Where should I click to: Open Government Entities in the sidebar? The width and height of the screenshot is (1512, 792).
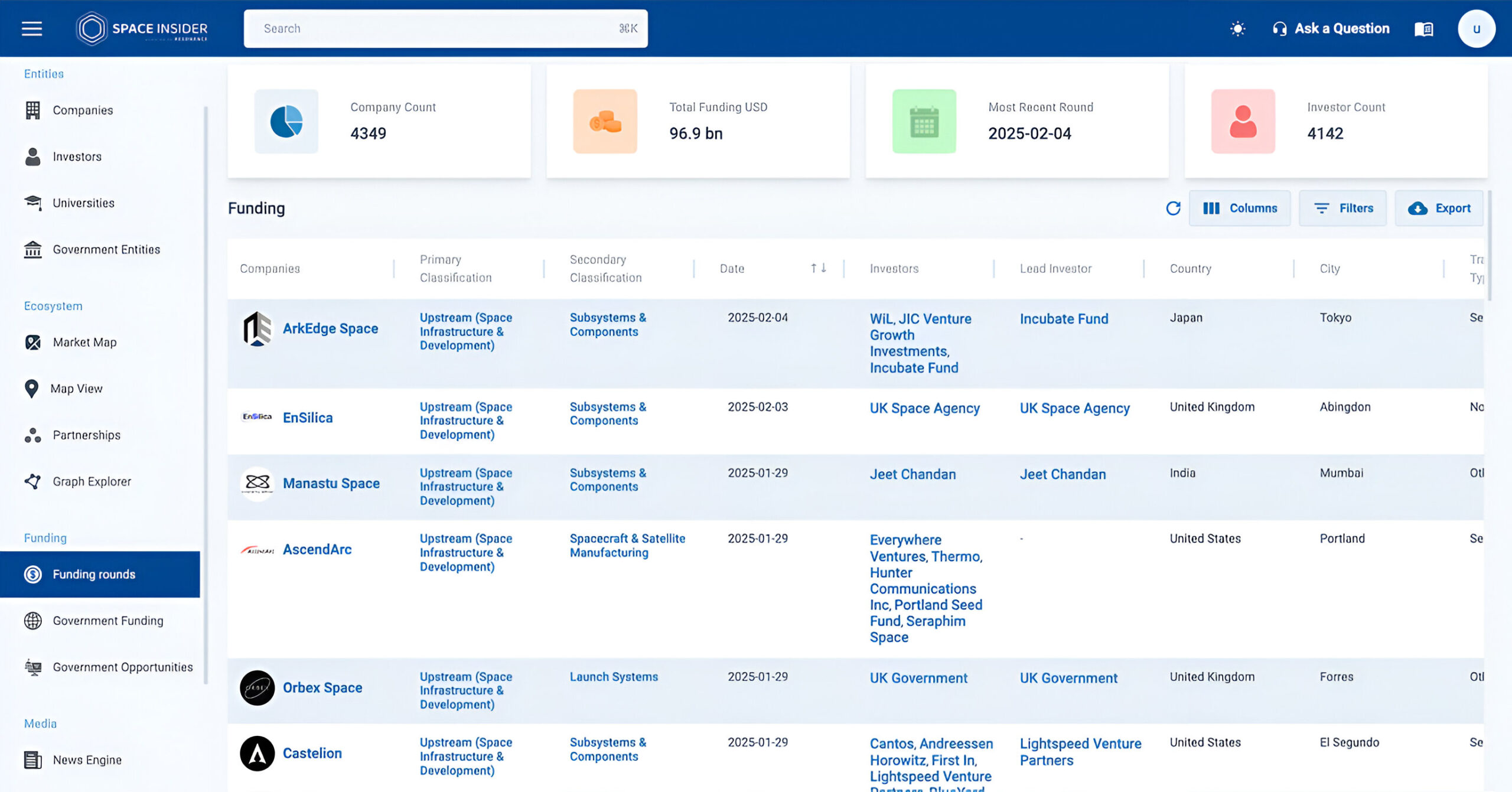tap(106, 250)
